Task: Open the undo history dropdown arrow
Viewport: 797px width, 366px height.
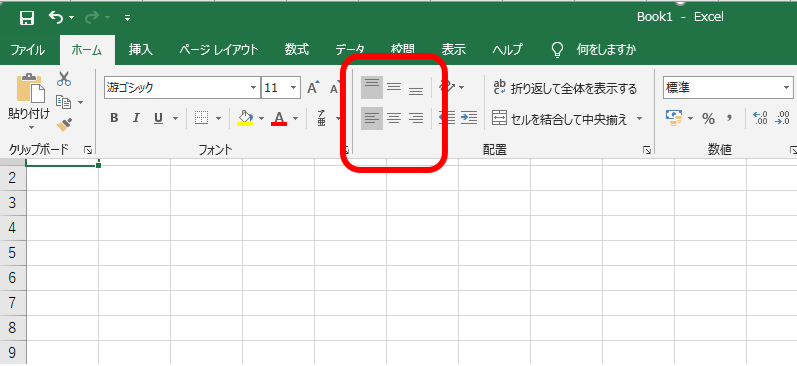Action: [x=72, y=18]
